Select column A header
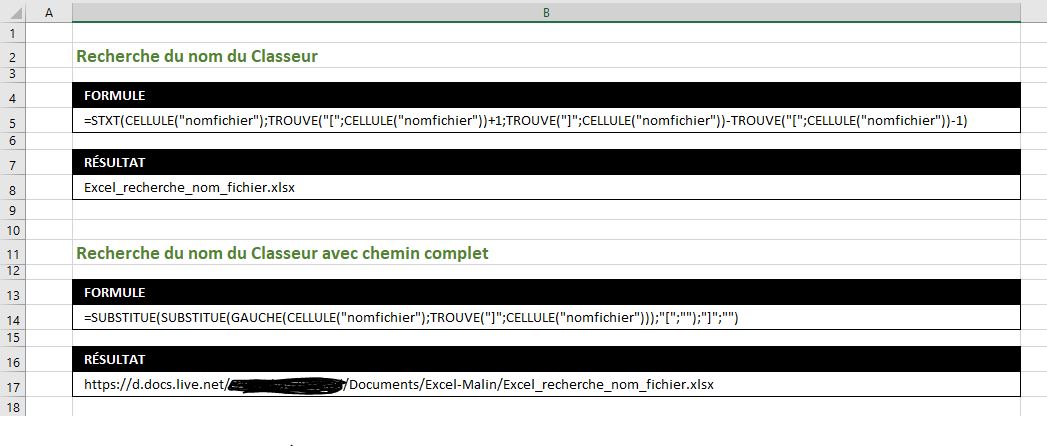The image size is (1047, 446). [49, 12]
